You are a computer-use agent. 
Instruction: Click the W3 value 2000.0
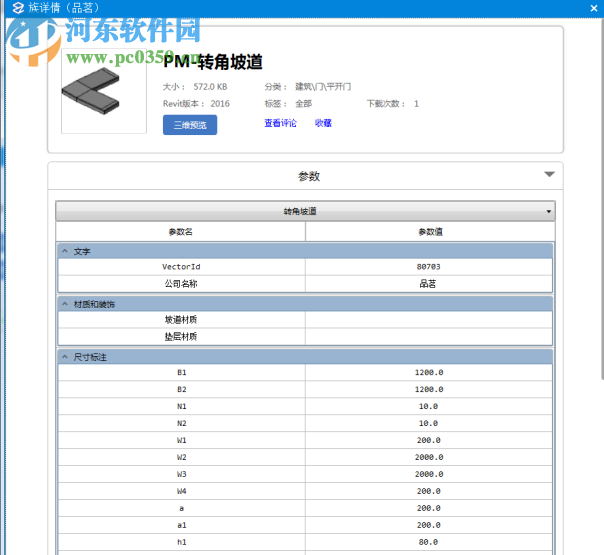(429, 474)
